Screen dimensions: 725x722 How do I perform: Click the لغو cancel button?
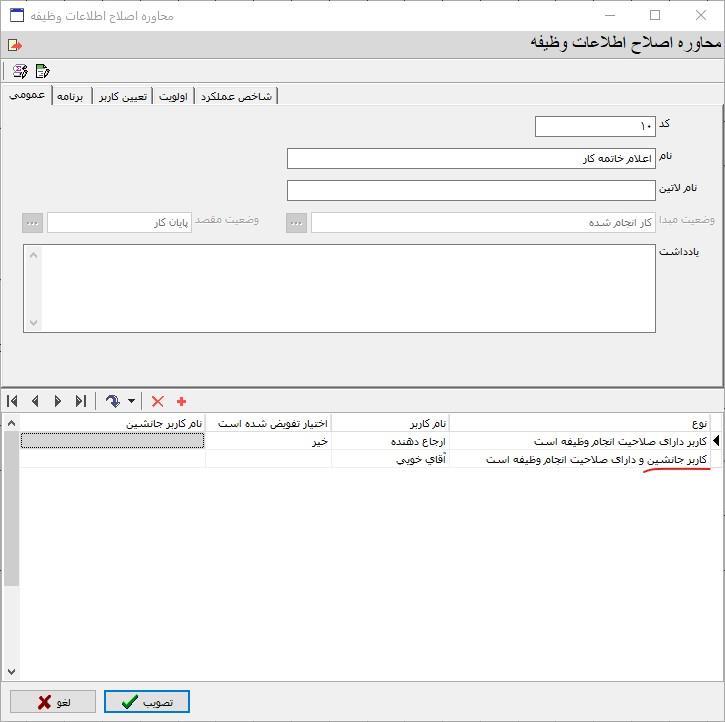pyautogui.click(x=53, y=702)
